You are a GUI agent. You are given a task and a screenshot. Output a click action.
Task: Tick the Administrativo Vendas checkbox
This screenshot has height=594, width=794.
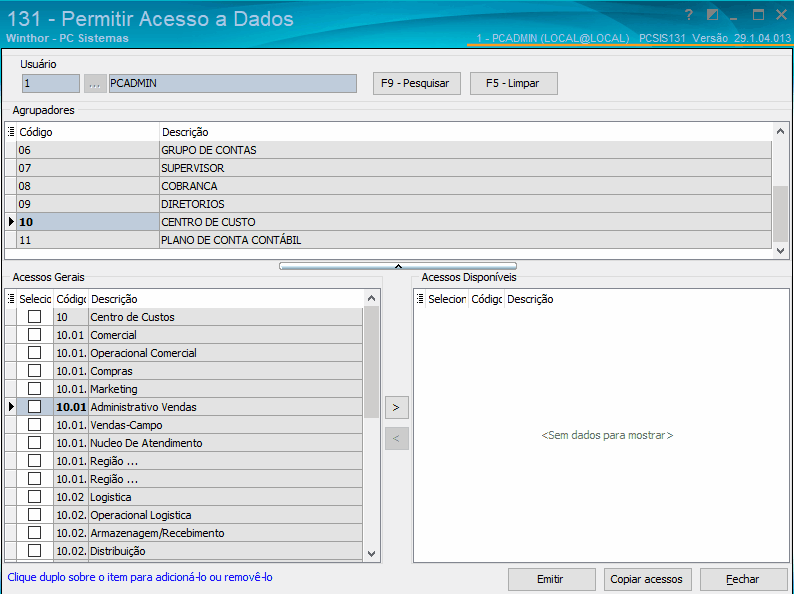[x=34, y=407]
